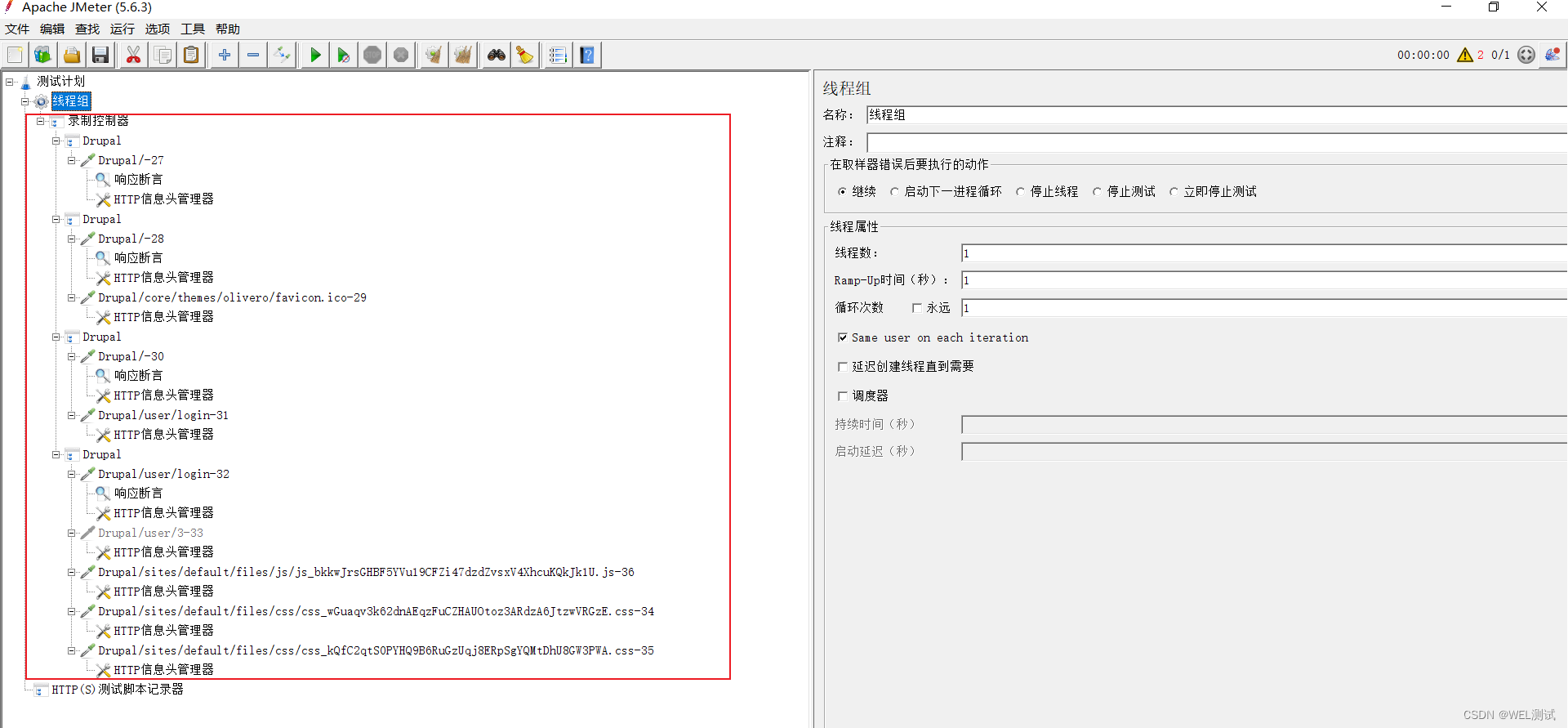
Task: Click the Cut scissors icon
Action: 133,55
